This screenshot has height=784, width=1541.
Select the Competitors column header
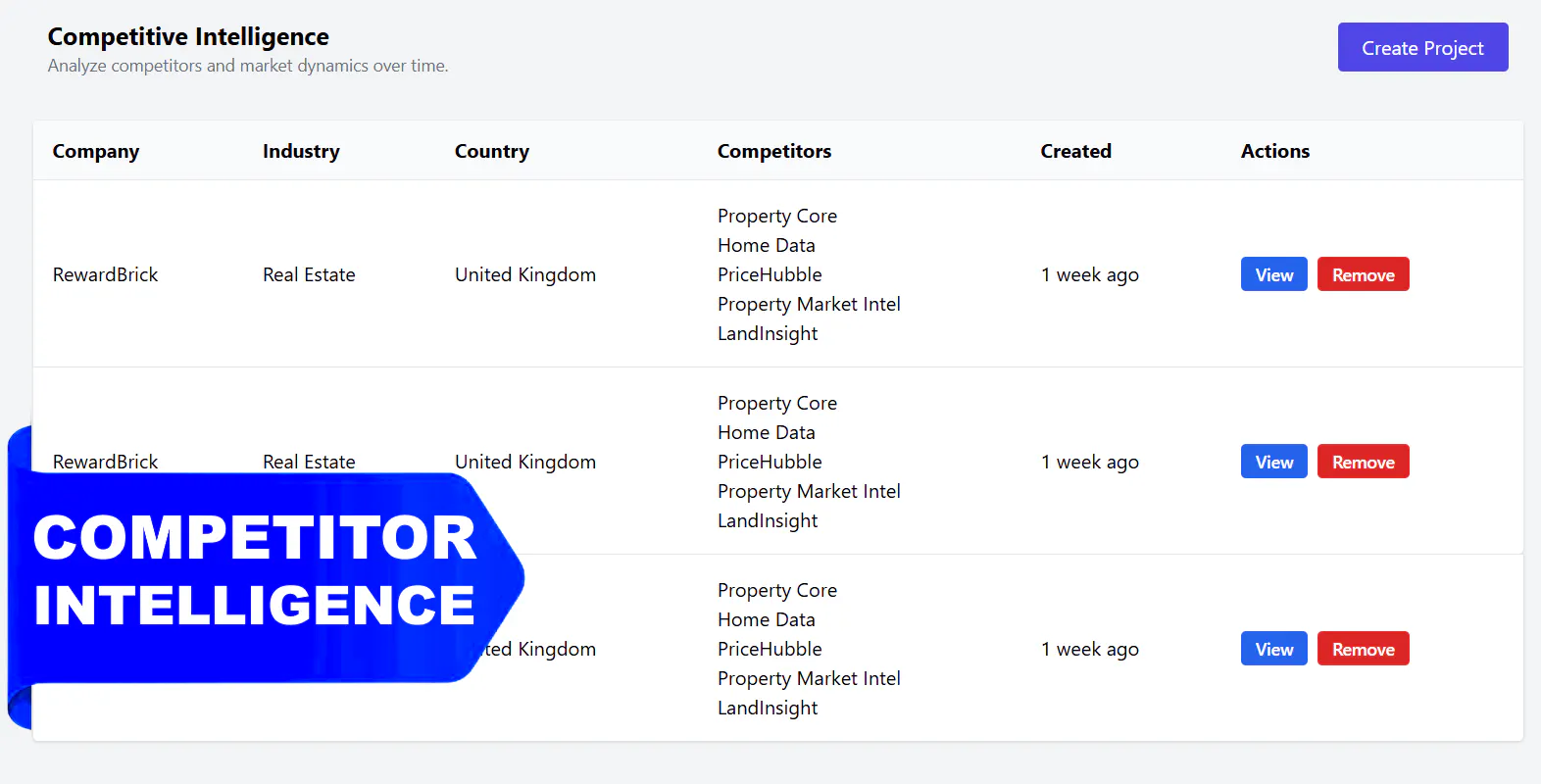click(774, 151)
